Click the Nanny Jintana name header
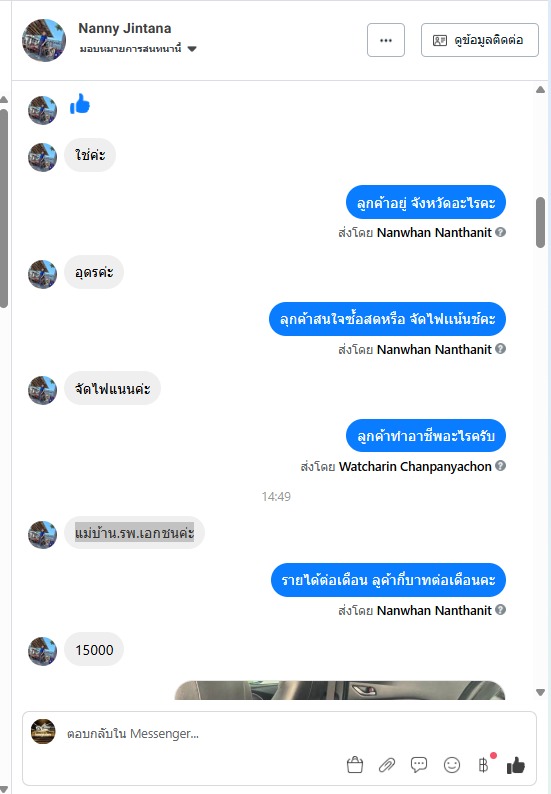551x794 pixels. pyautogui.click(x=125, y=28)
